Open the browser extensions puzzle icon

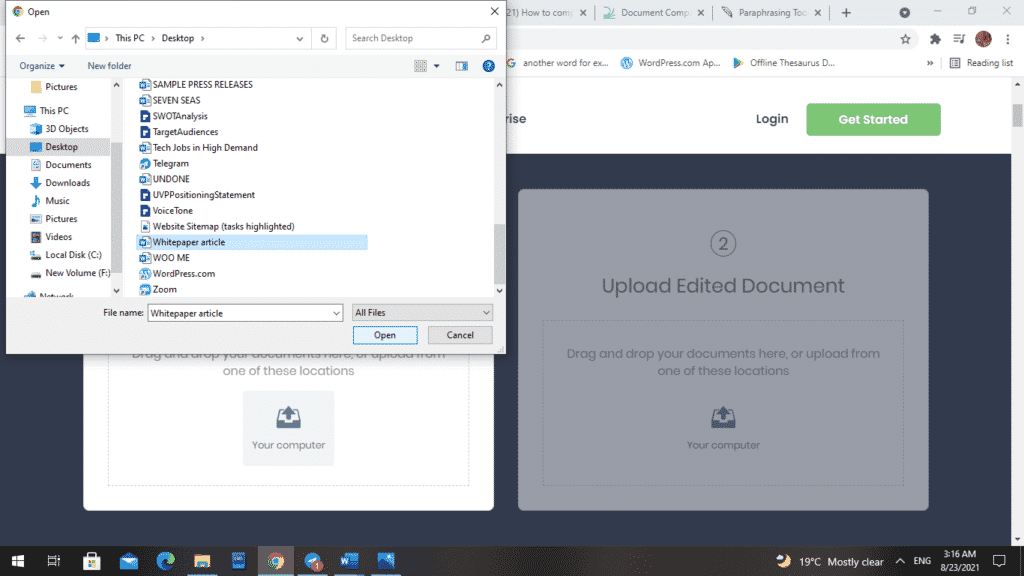tap(935, 38)
